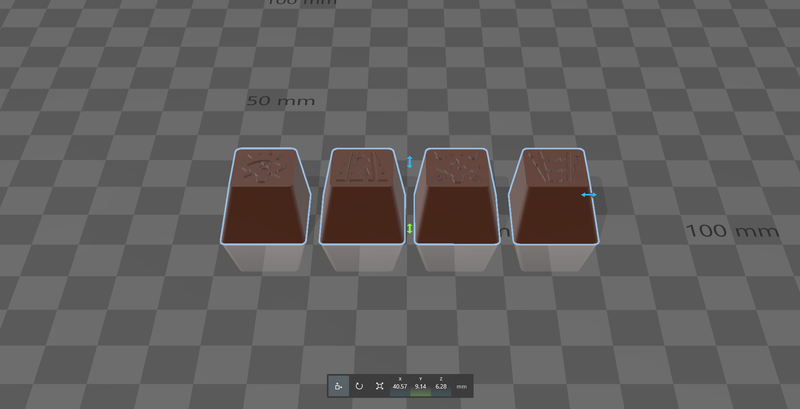Click the green vertical arrow handle
Screen dimensions: 800x409
[409, 228]
